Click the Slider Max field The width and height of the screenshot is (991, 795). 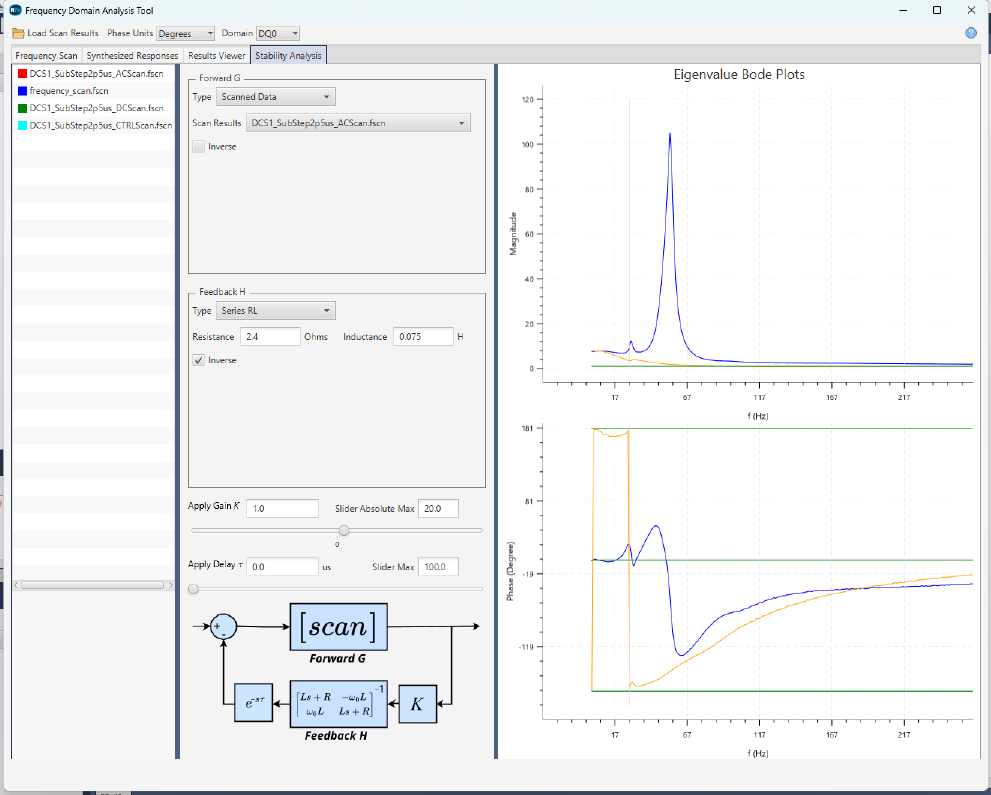click(438, 567)
